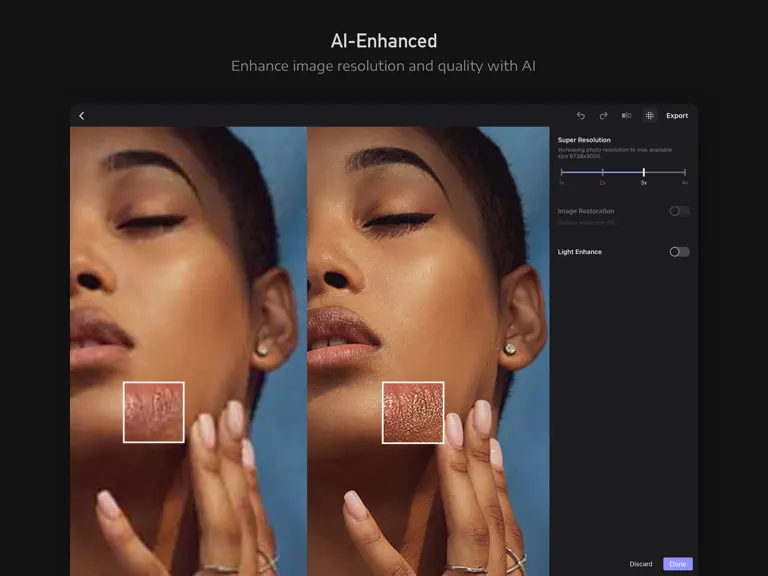
Task: Confirm edits with the Done button
Action: click(678, 564)
